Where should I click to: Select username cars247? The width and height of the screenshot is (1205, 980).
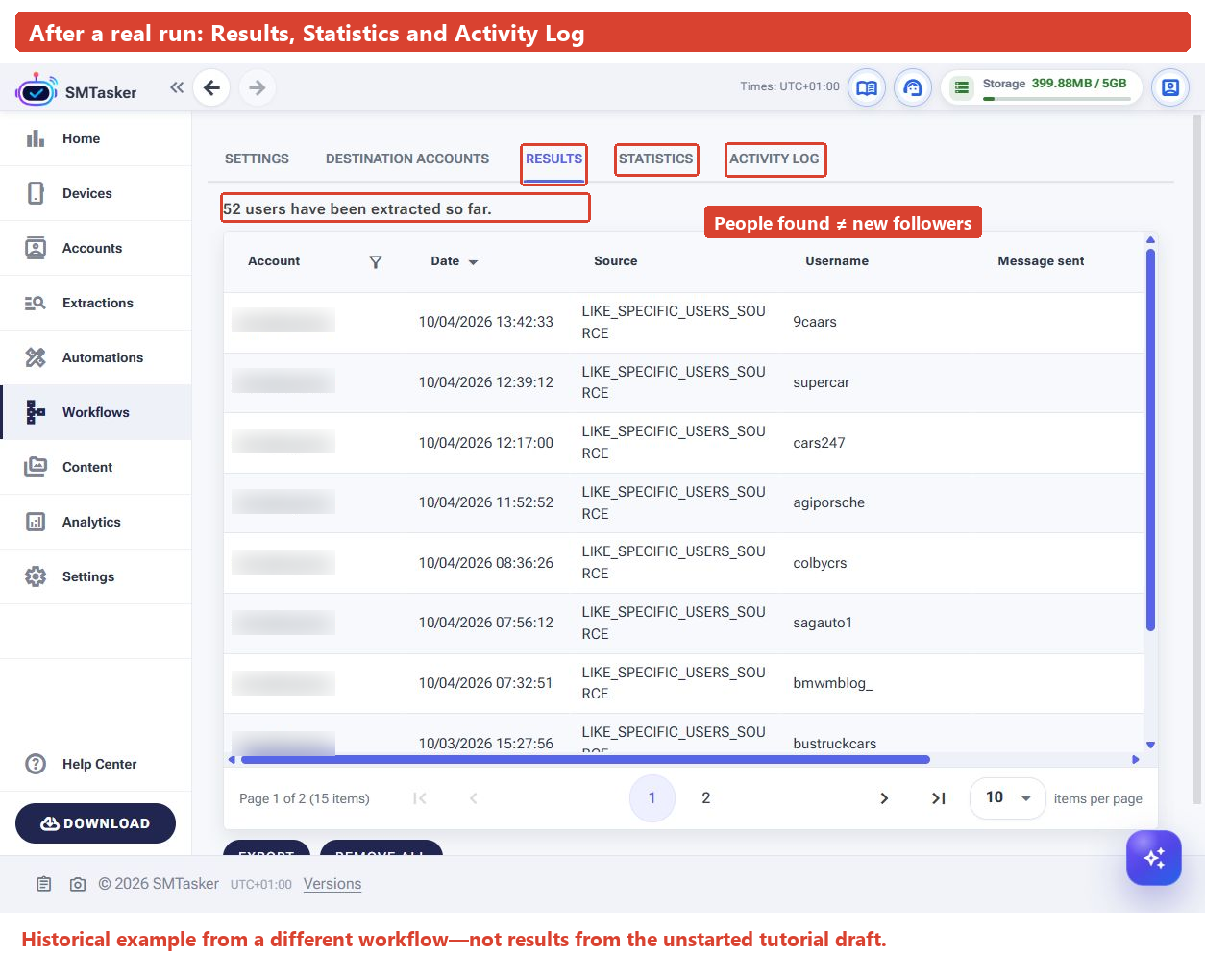820,443
